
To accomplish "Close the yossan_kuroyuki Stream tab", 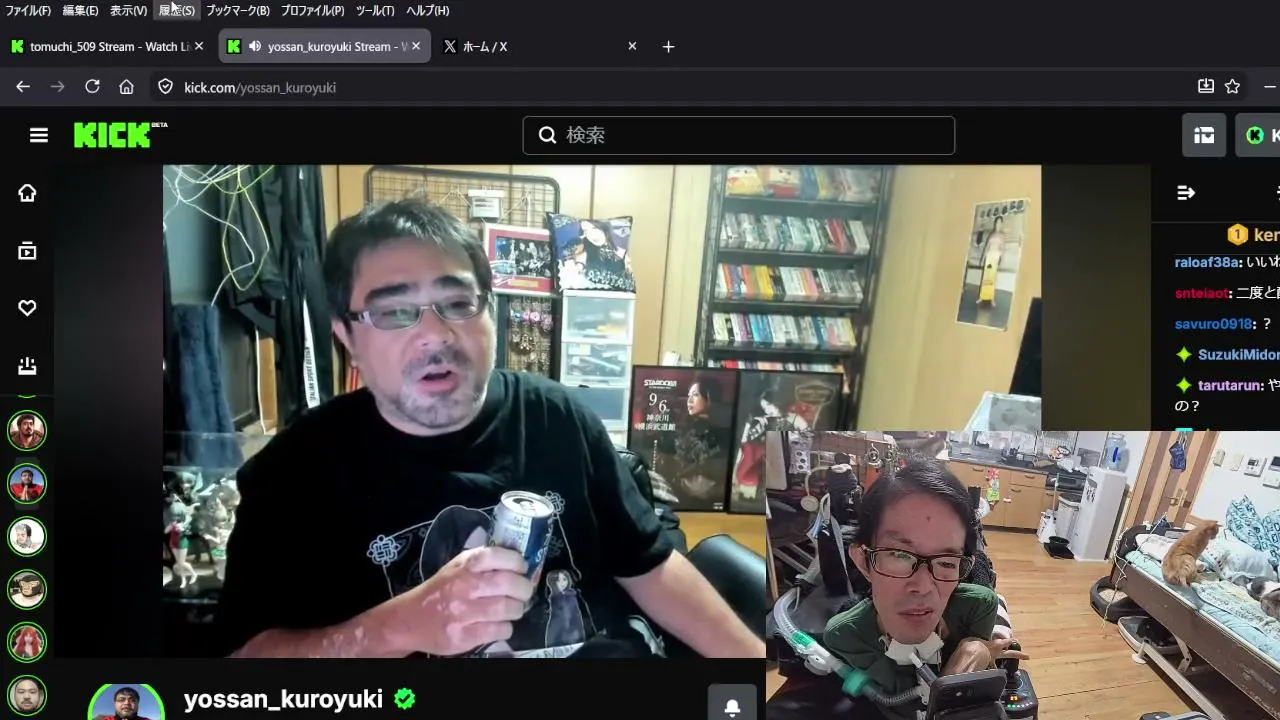I will 416,46.
